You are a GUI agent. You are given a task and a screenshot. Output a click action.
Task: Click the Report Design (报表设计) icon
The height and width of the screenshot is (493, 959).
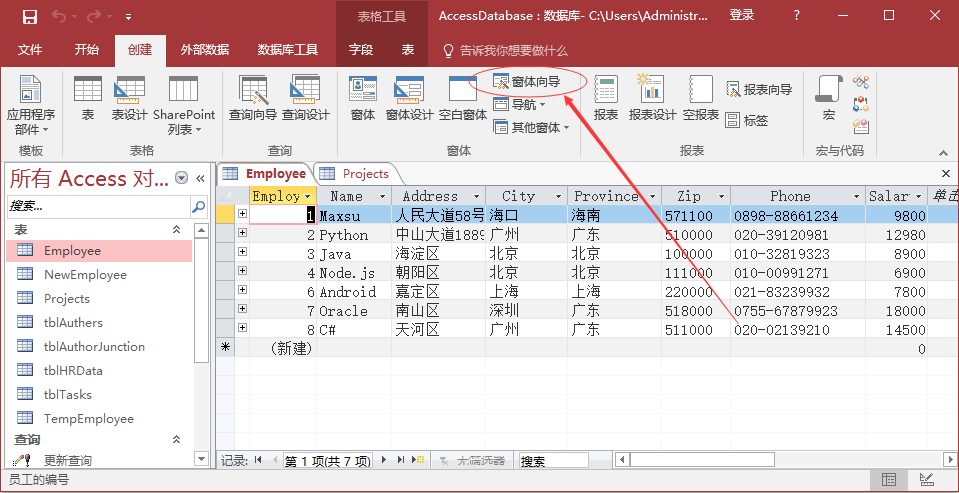652,98
